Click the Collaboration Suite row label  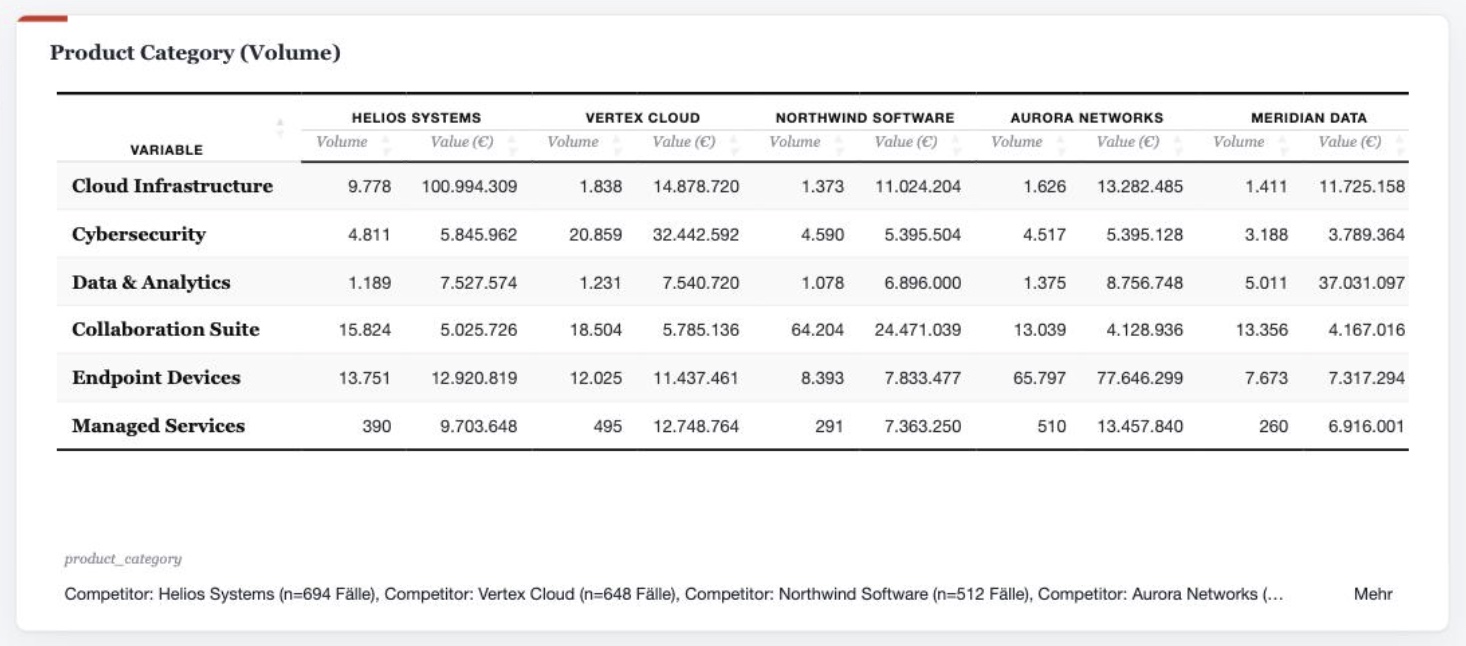pos(166,329)
